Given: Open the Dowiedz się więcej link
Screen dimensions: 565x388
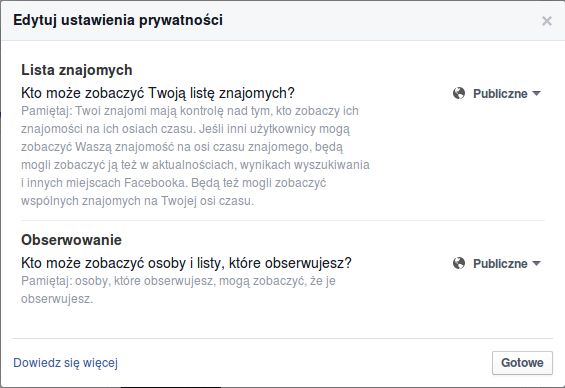Looking at the screenshot, I should tap(65, 363).
